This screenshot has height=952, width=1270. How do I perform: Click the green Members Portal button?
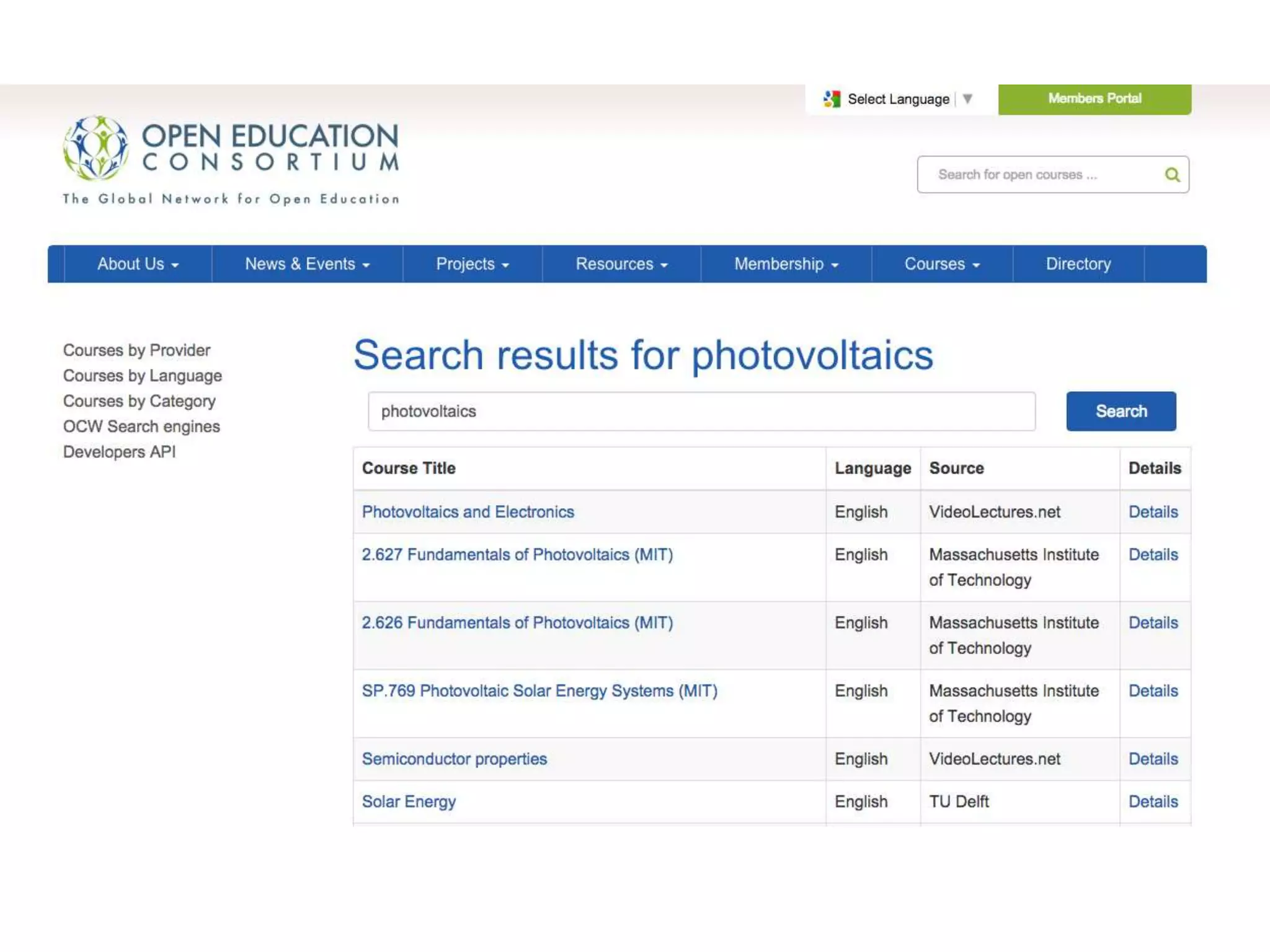coord(1094,99)
